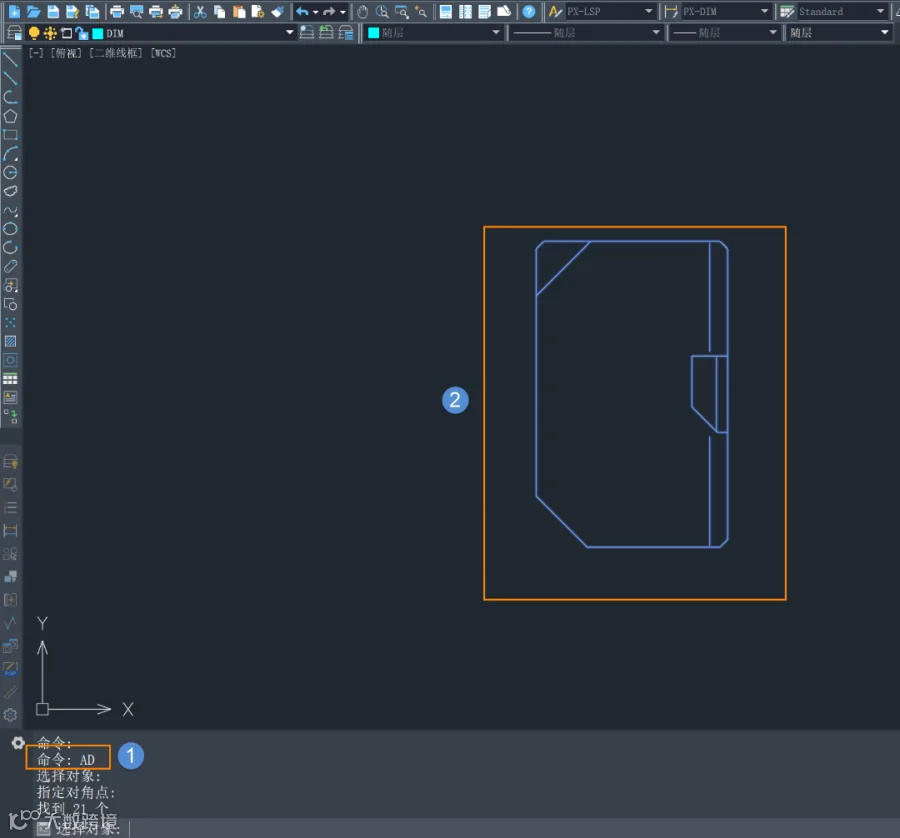The height and width of the screenshot is (838, 900).
Task: Open the DIM layer dropdown list
Action: tap(289, 33)
